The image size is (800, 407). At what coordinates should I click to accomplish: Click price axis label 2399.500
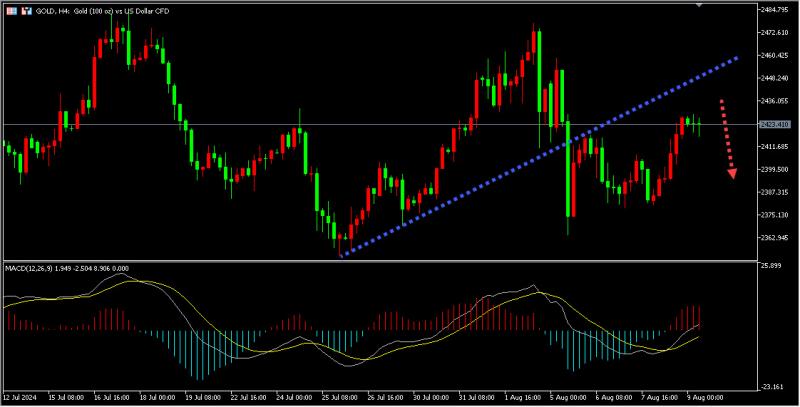(x=774, y=169)
